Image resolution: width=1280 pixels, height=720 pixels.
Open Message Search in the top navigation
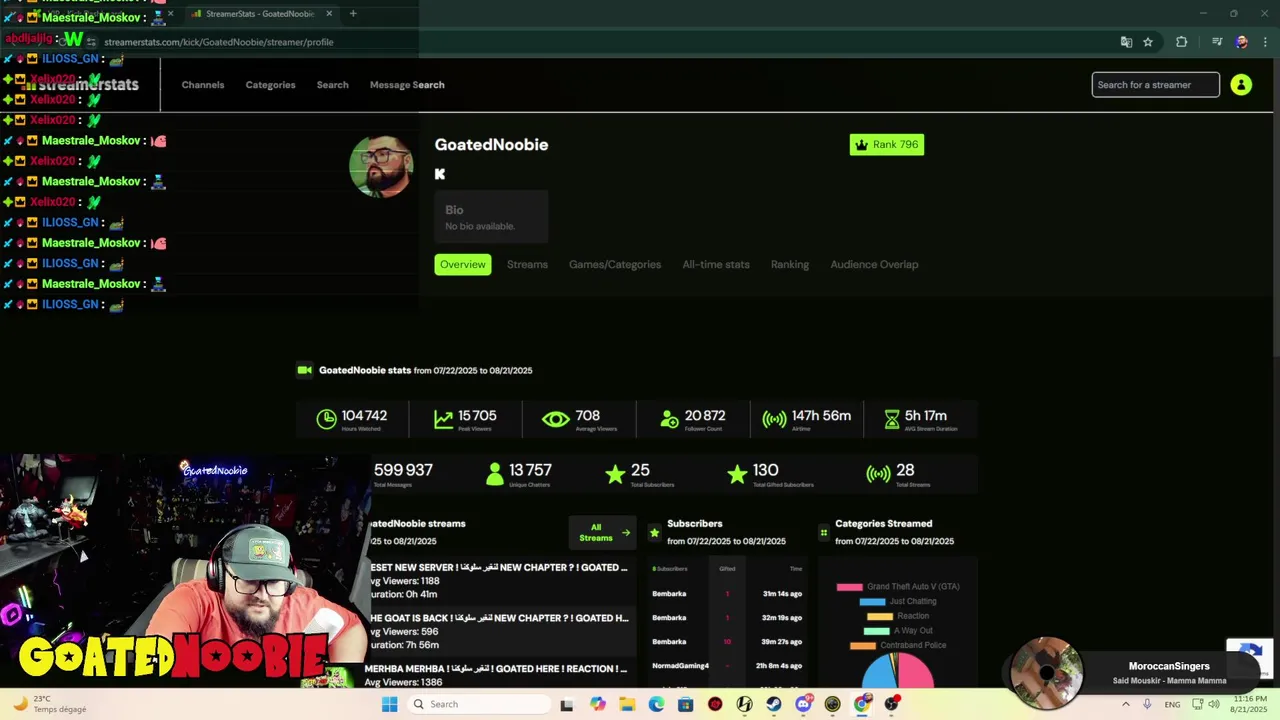[x=407, y=85]
